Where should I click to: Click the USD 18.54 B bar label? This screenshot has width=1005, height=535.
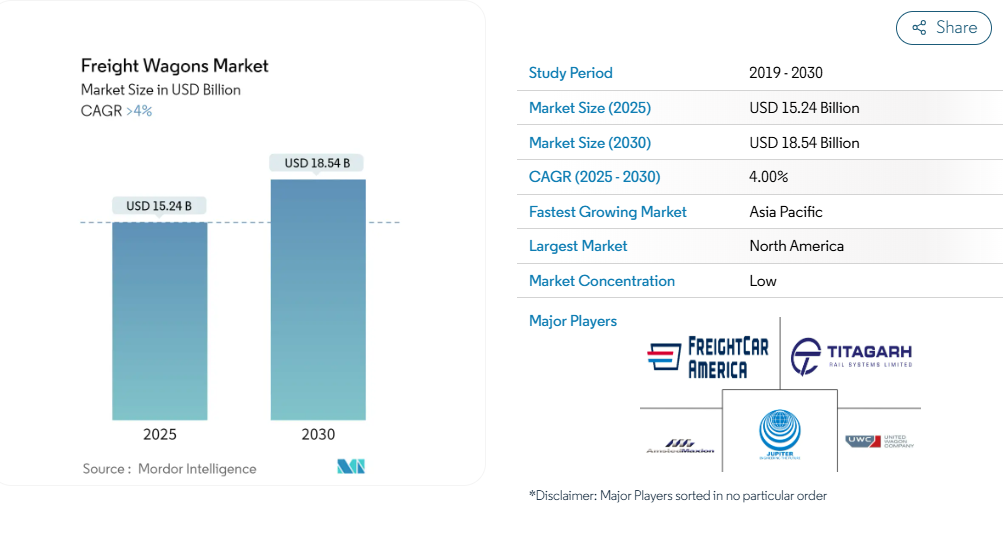(x=317, y=162)
